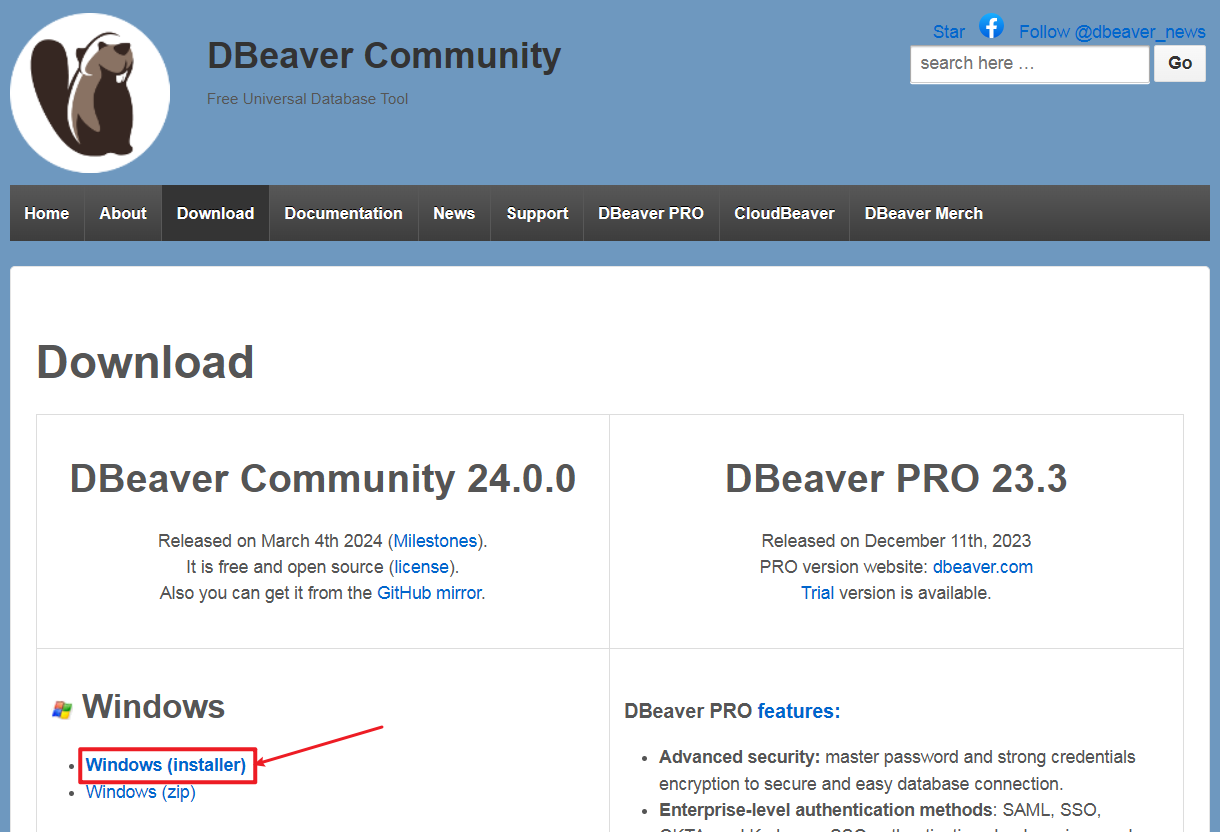Click the 'DBeaver Community 24.0.0' heading

pos(323,479)
